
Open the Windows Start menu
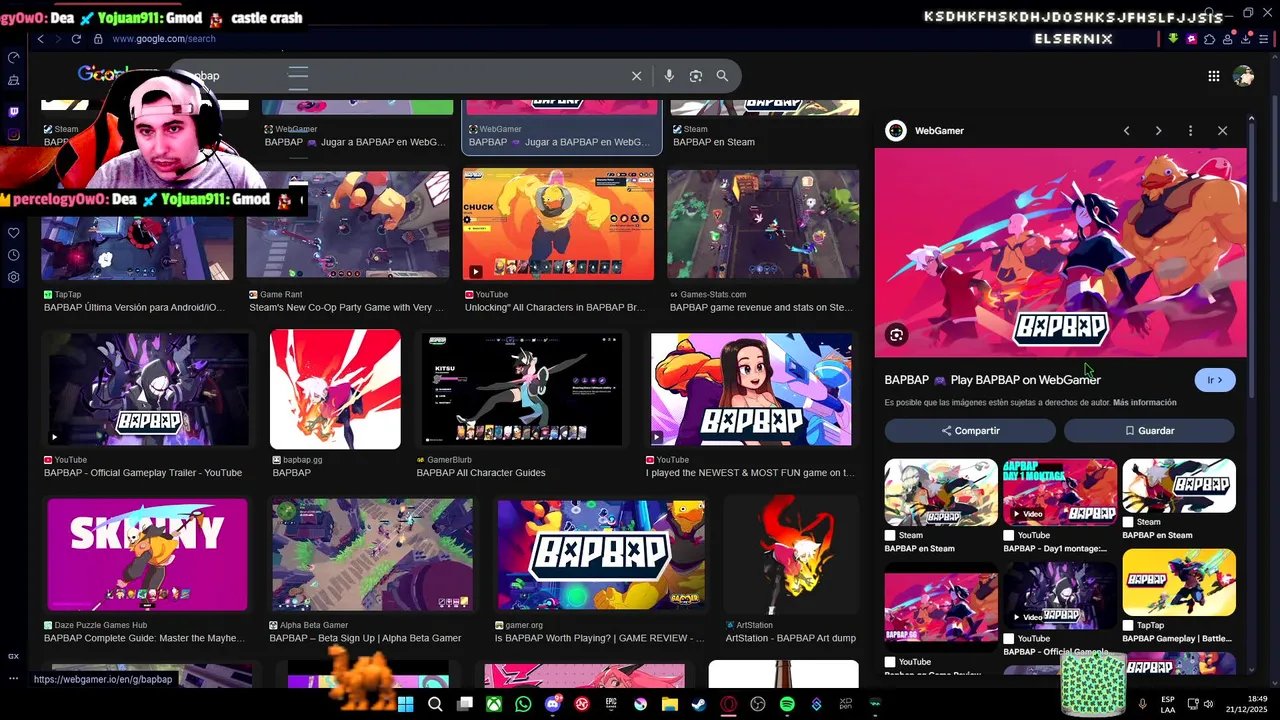[405, 704]
